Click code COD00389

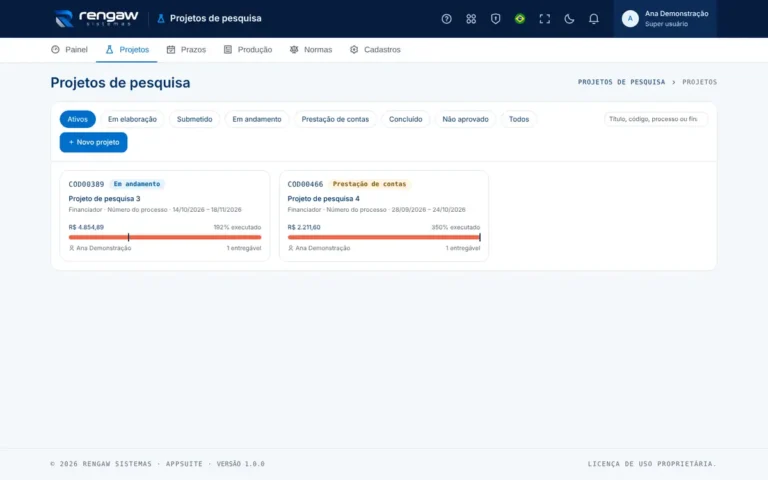(x=86, y=184)
